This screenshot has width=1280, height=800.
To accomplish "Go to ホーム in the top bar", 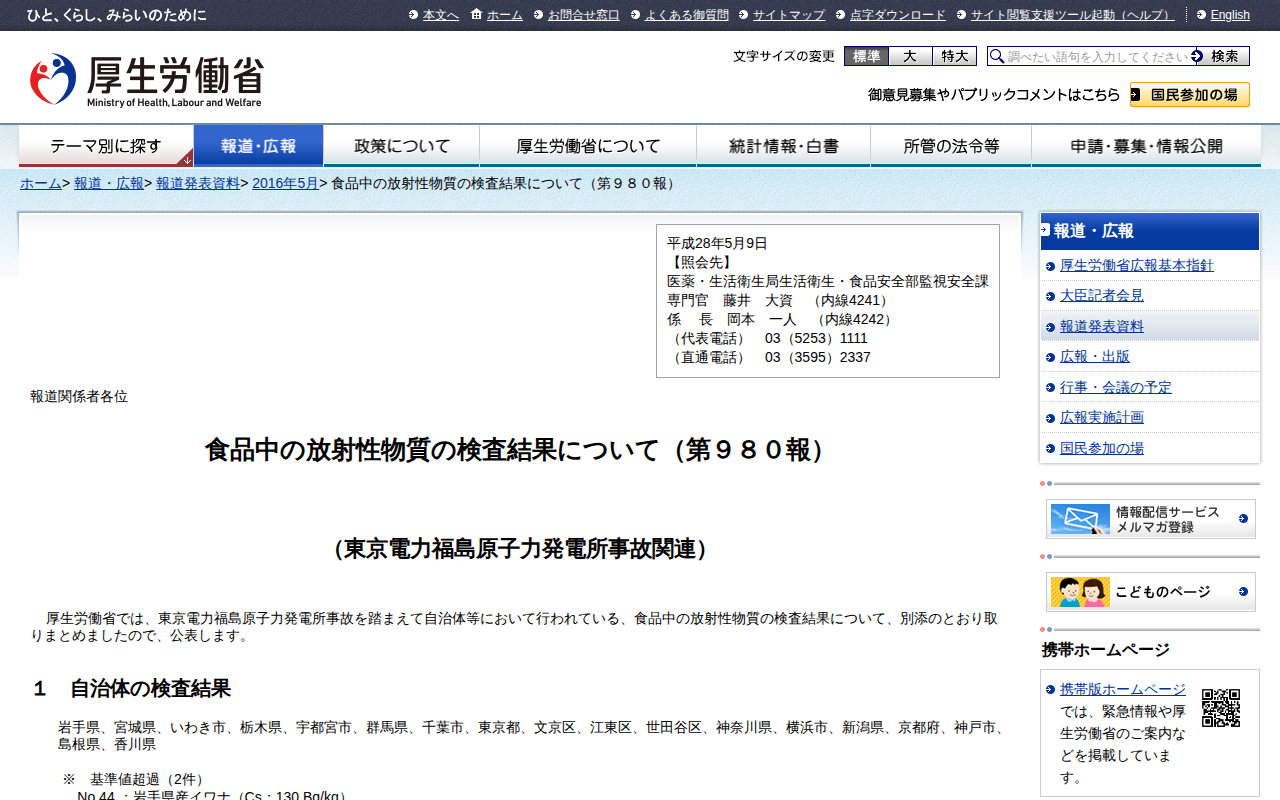I will click(x=505, y=15).
